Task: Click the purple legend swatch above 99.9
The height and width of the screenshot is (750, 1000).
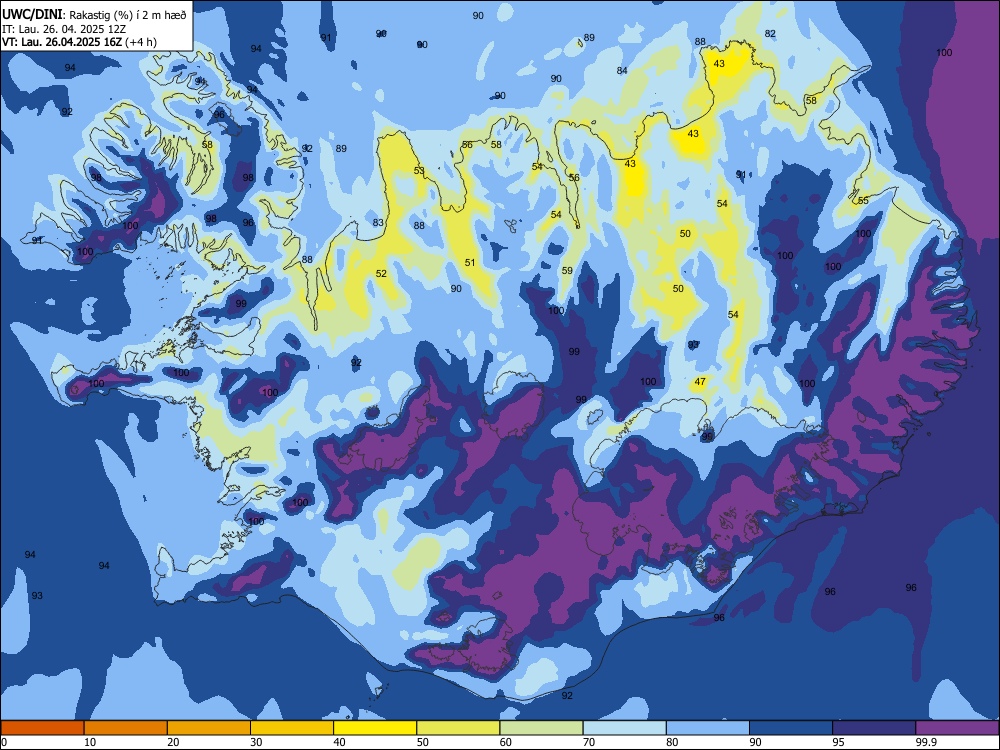Action: (x=957, y=728)
